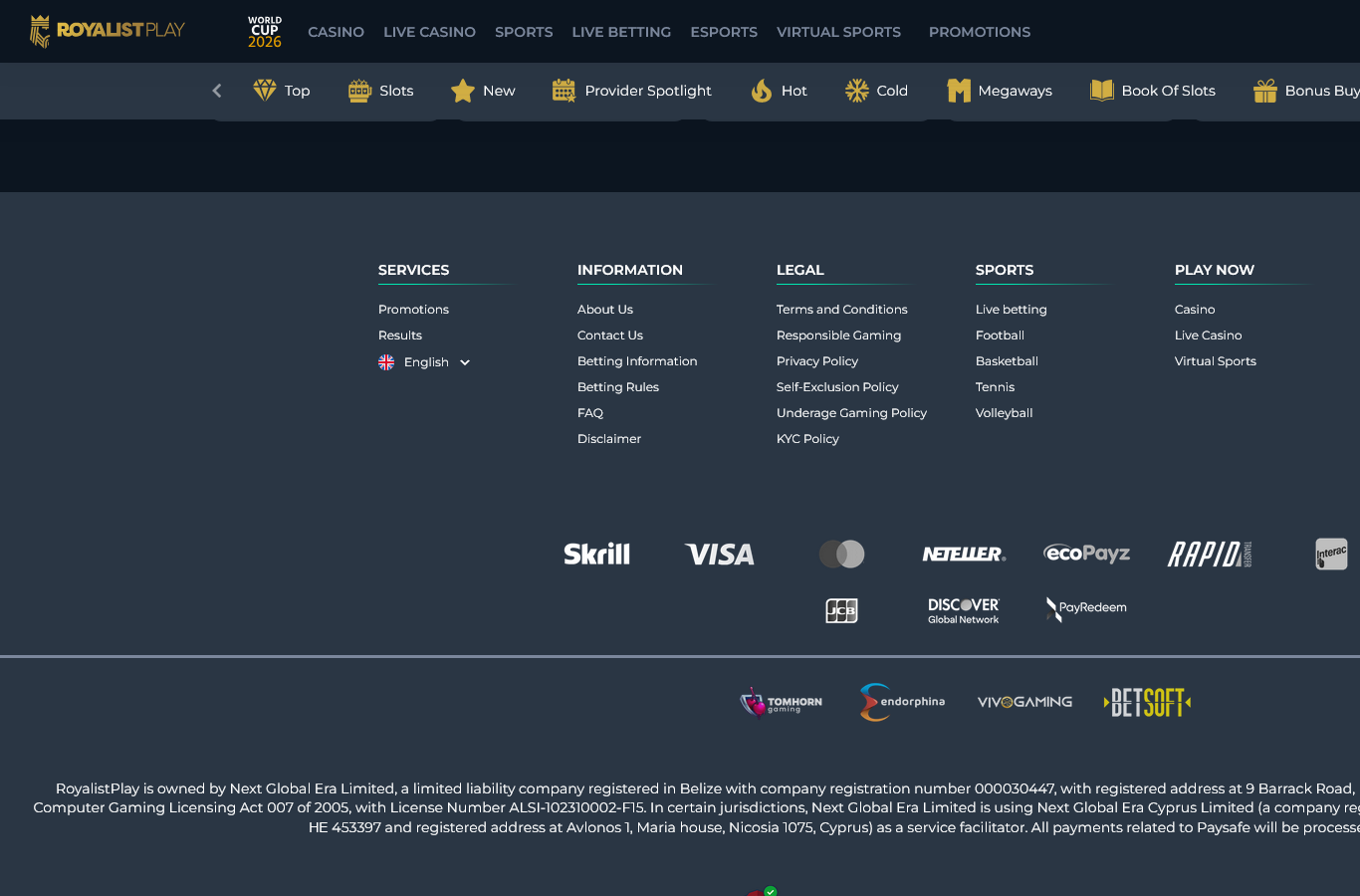This screenshot has width=1360, height=896.
Task: Open the SPORTS menu item
Action: tap(524, 32)
